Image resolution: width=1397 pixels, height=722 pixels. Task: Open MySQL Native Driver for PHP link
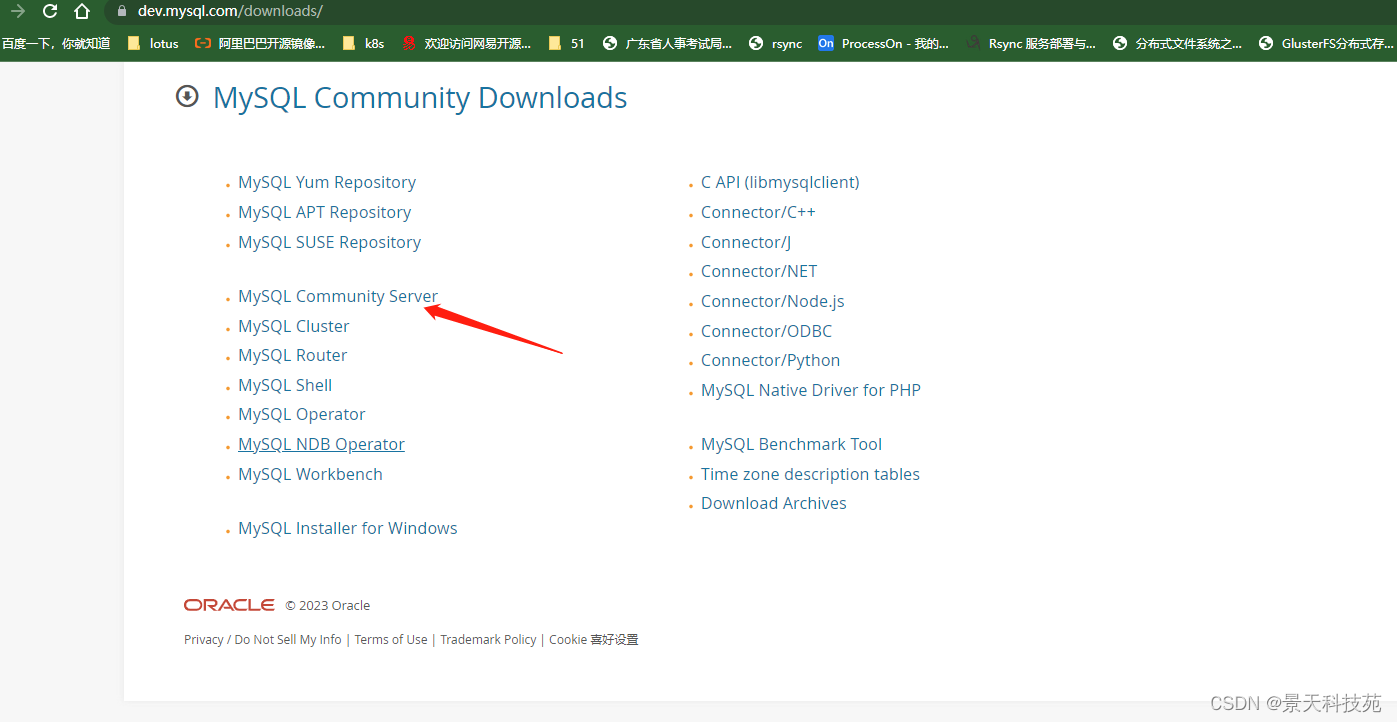811,390
